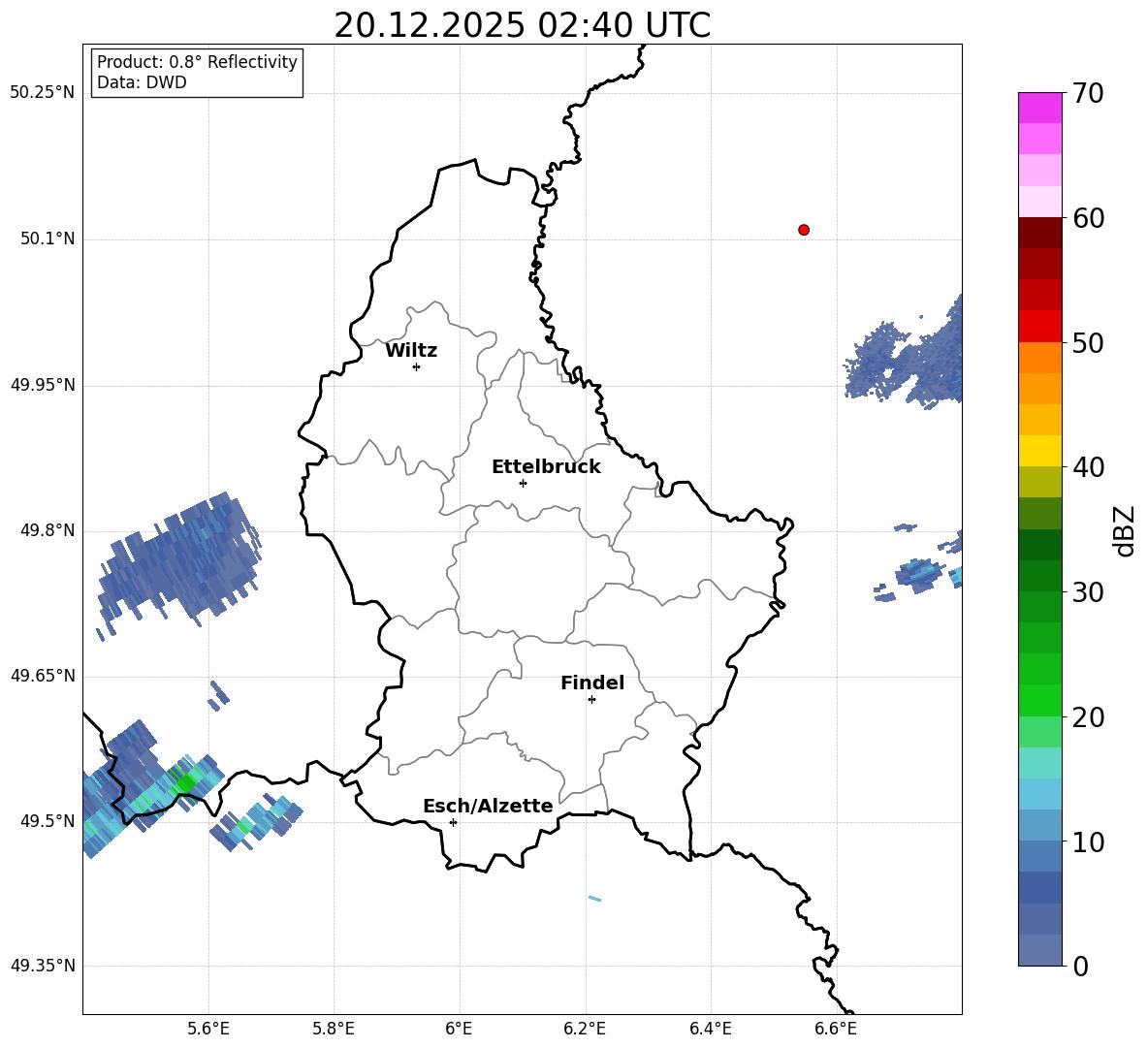The width and height of the screenshot is (1148, 1048).
Task: Click the 6.2°E longitude label
Action: point(585,1029)
